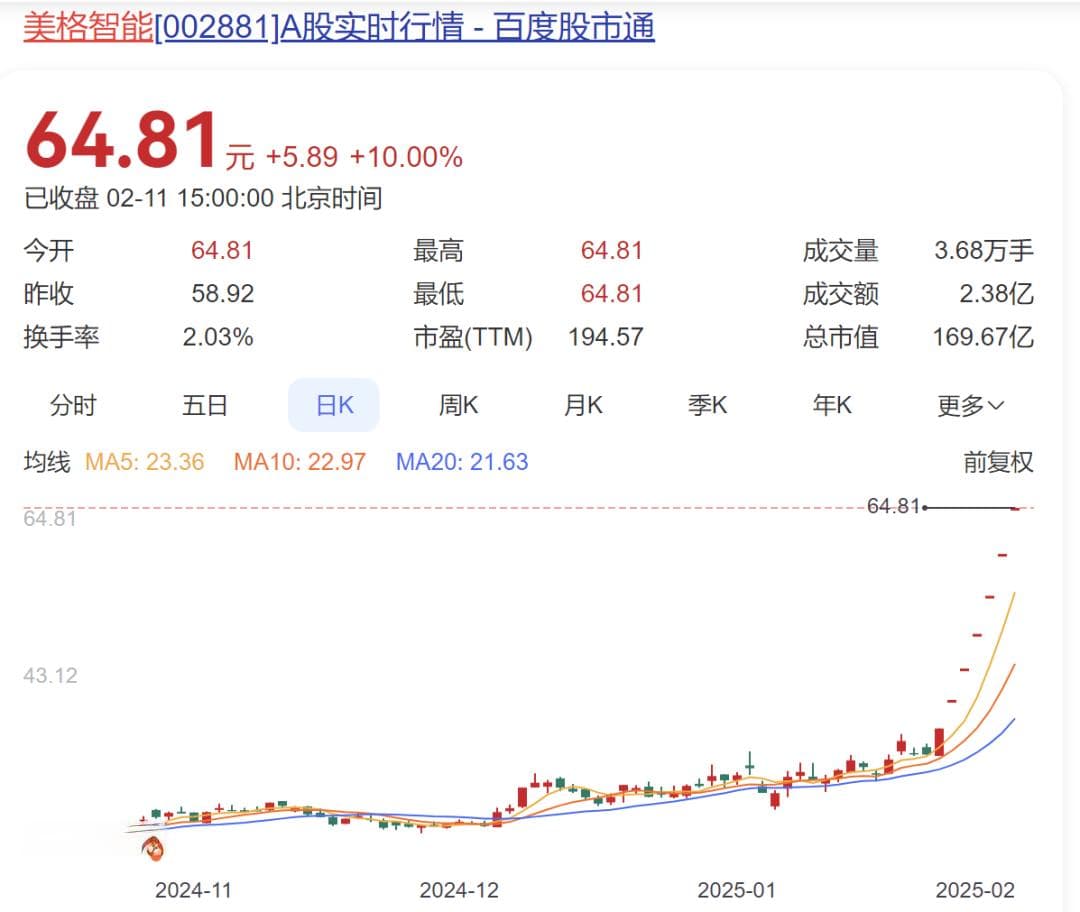Viewport: 1080px width, 912px height.
Task: Click the 64.81 high-price callout on the chart
Action: click(x=893, y=506)
